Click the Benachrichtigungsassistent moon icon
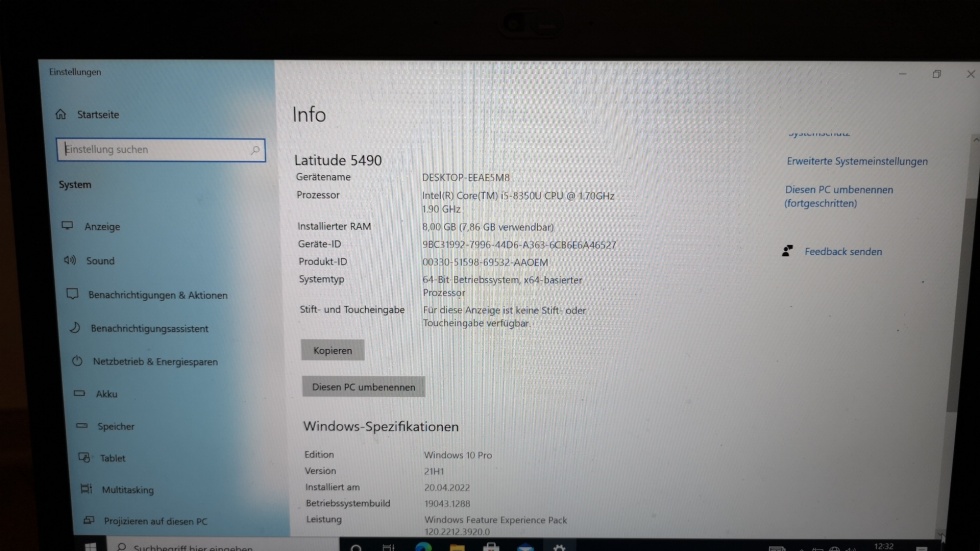The height and width of the screenshot is (551, 980). 75,327
